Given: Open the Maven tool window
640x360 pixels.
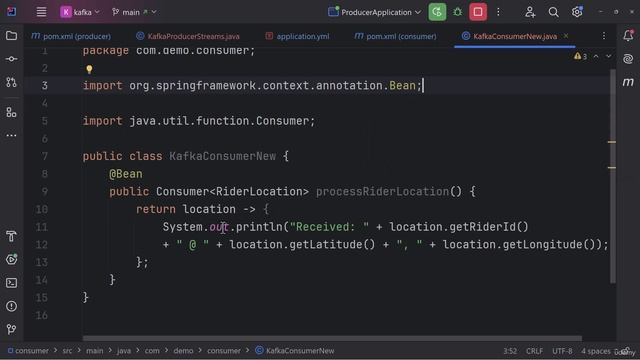Looking at the screenshot, I should (x=628, y=82).
